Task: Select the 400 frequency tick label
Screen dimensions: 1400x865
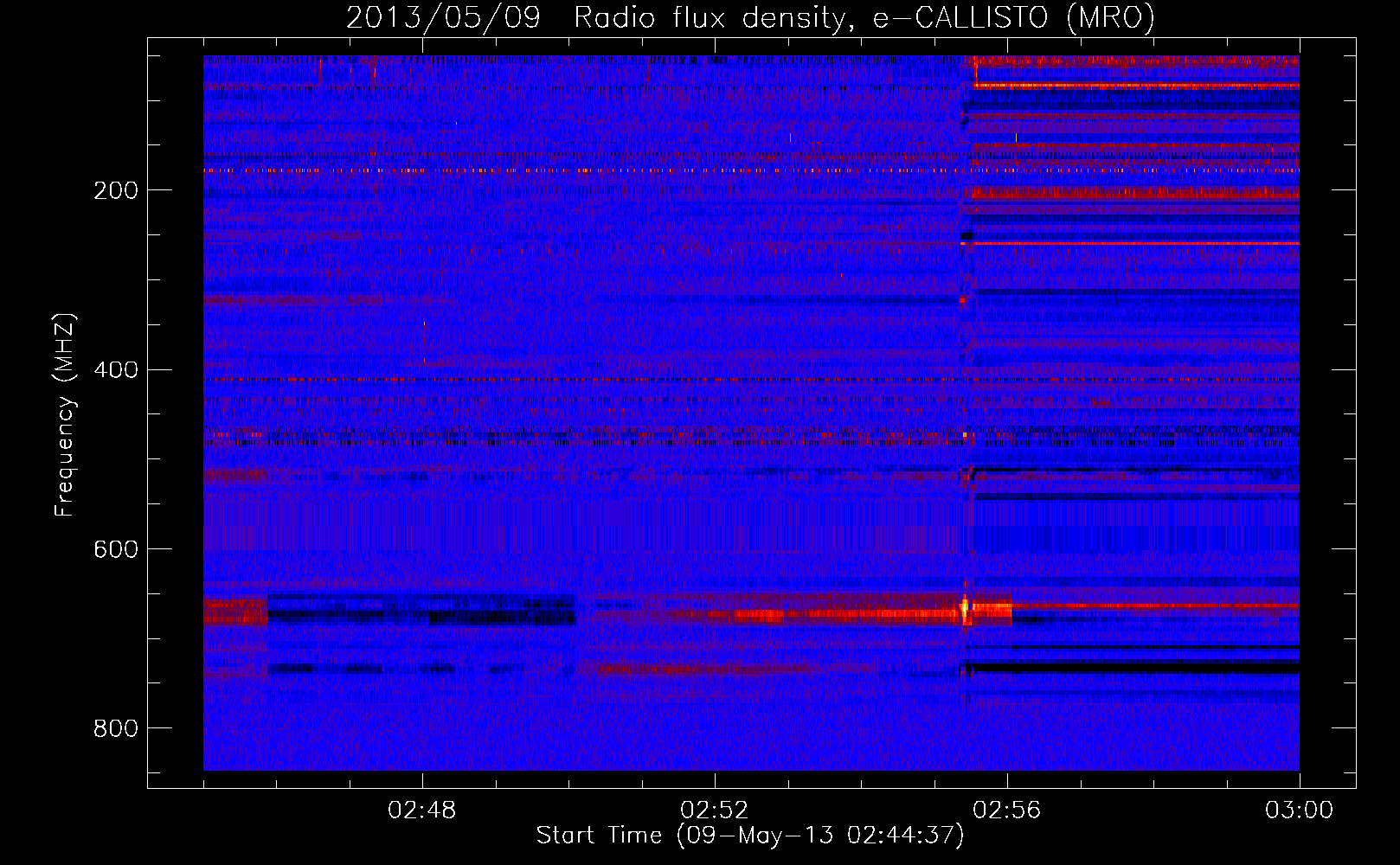Action: [116, 370]
